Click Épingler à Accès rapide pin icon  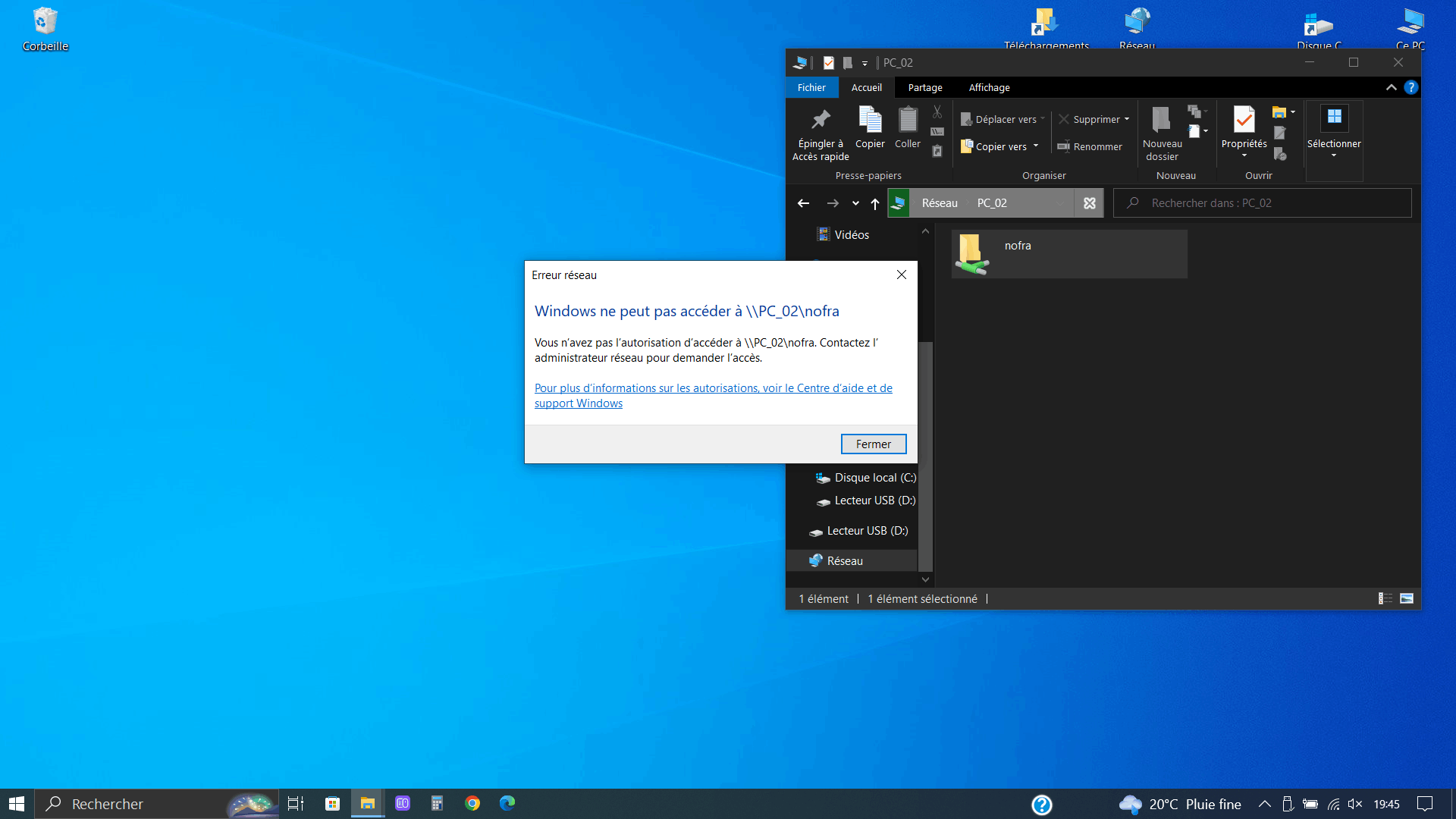click(x=821, y=120)
